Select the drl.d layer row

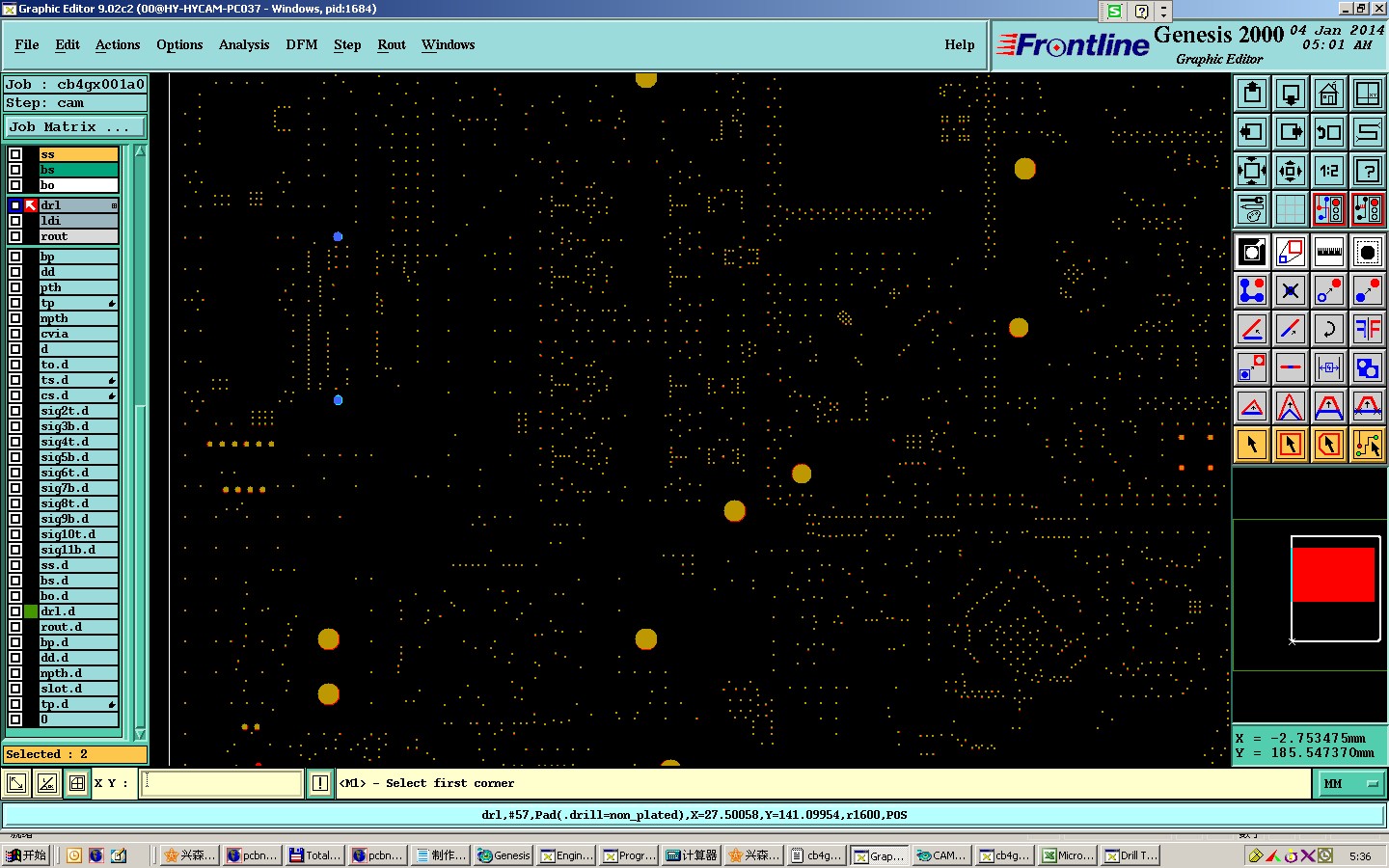(78, 611)
